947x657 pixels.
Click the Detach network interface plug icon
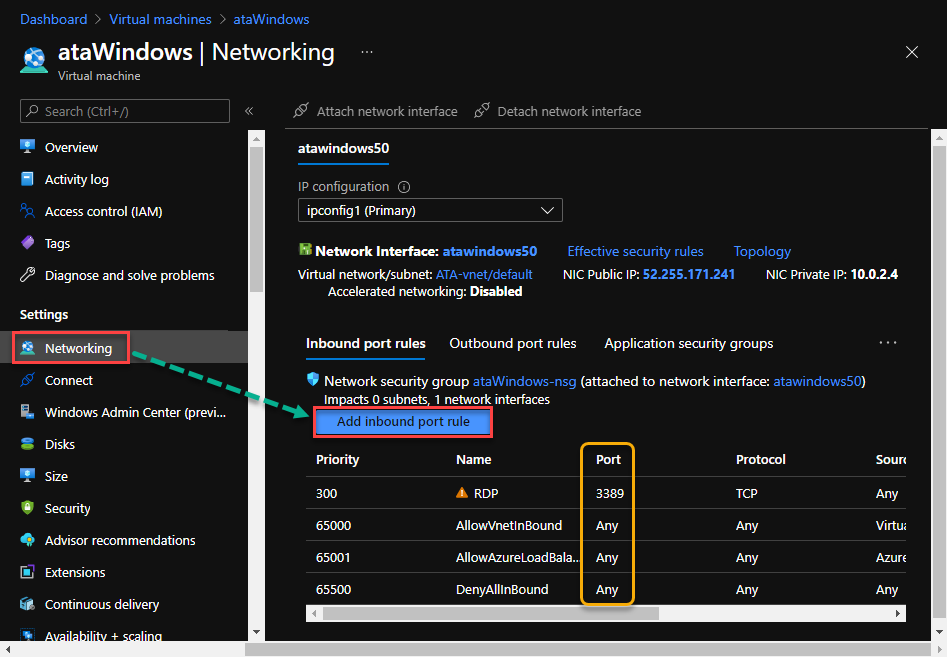click(x=481, y=111)
